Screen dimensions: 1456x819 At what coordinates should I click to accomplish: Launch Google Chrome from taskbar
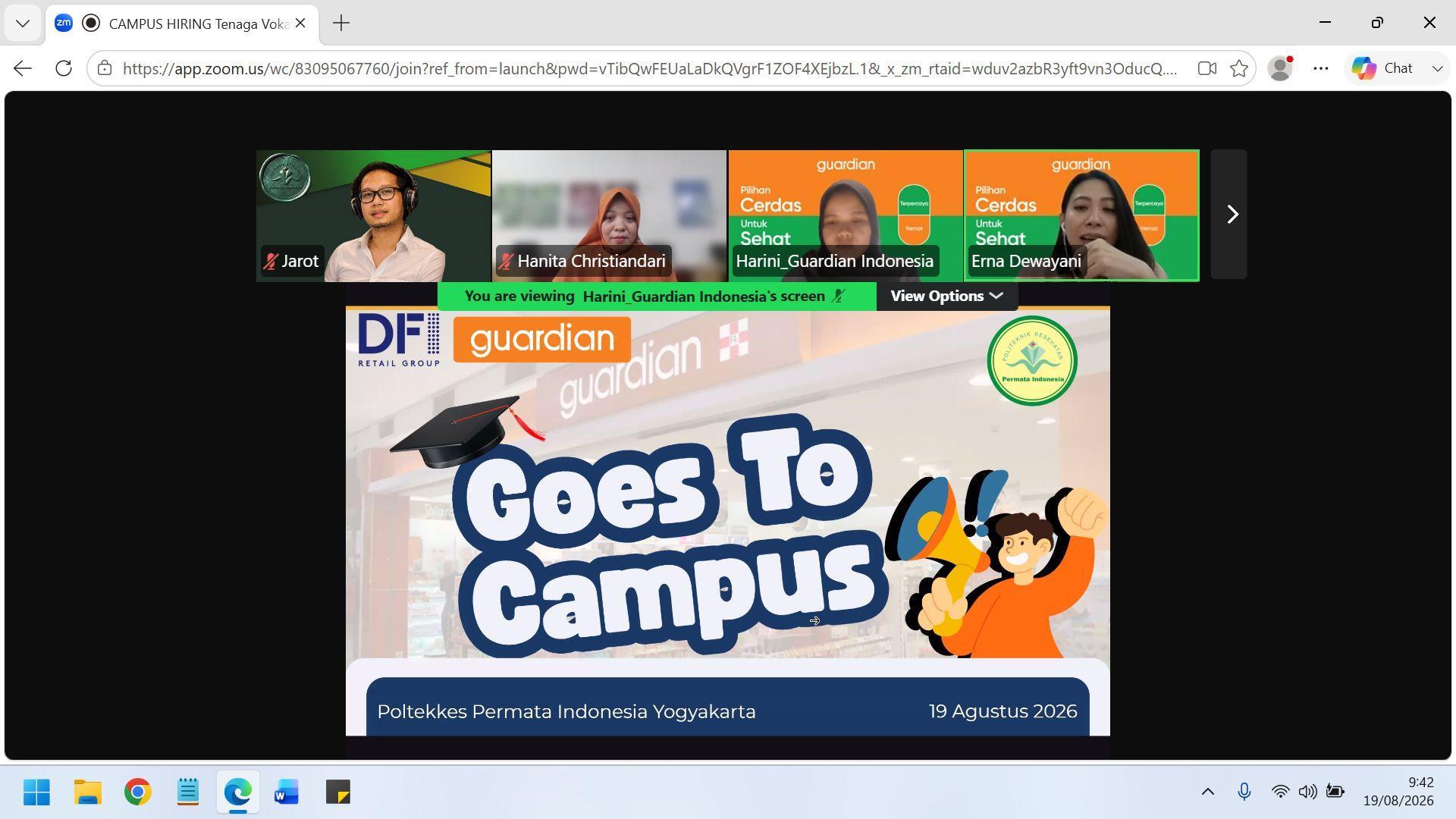coord(137,792)
